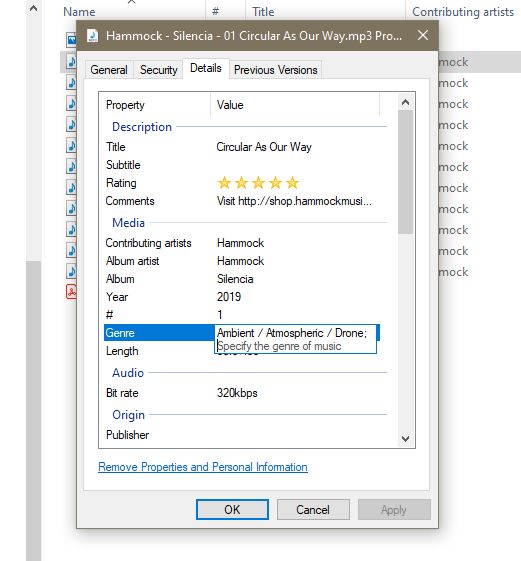This screenshot has width=521, height=561.
Task: Click the greyed-out Apply button
Action: point(394,509)
